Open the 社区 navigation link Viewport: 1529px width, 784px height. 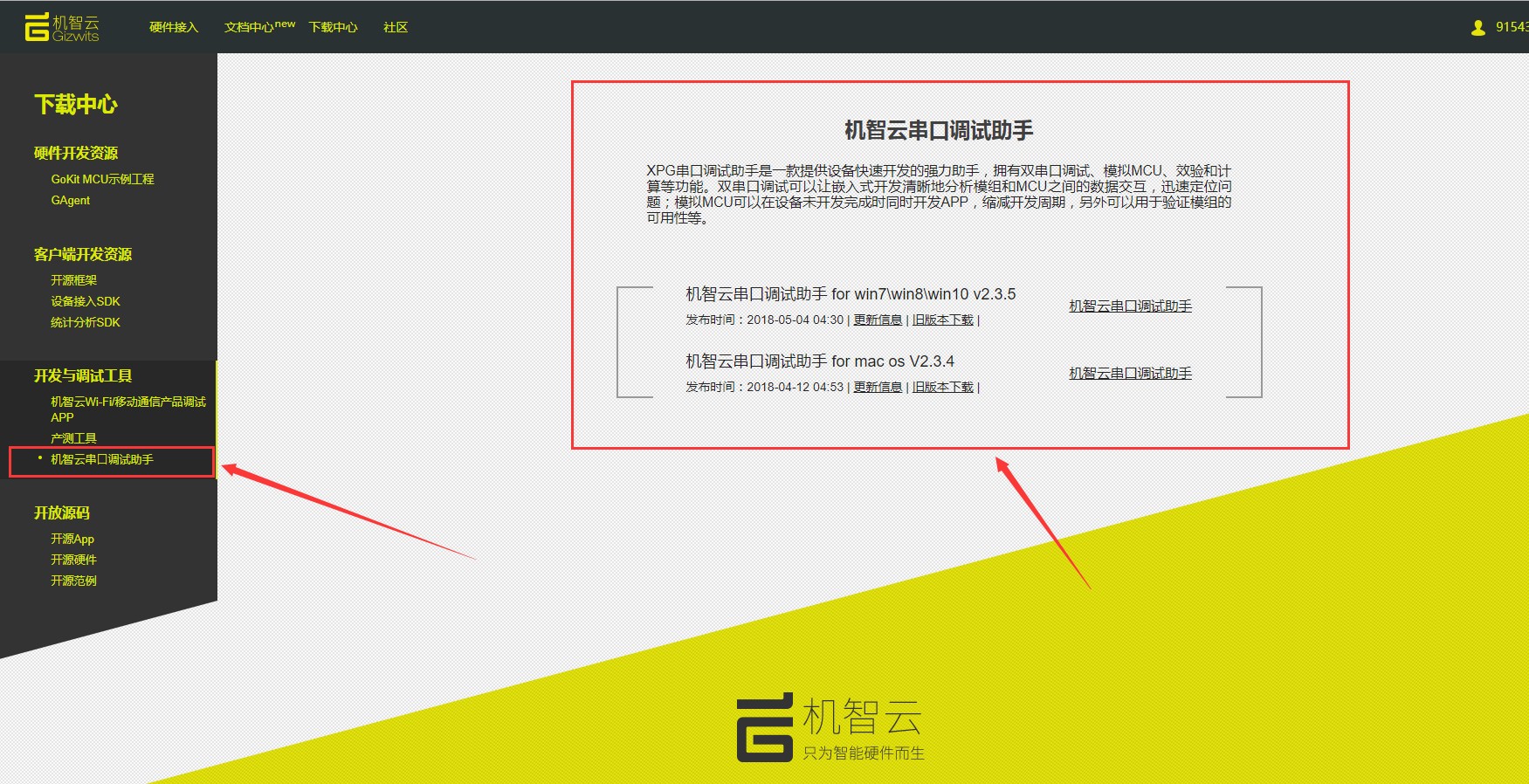(396, 28)
